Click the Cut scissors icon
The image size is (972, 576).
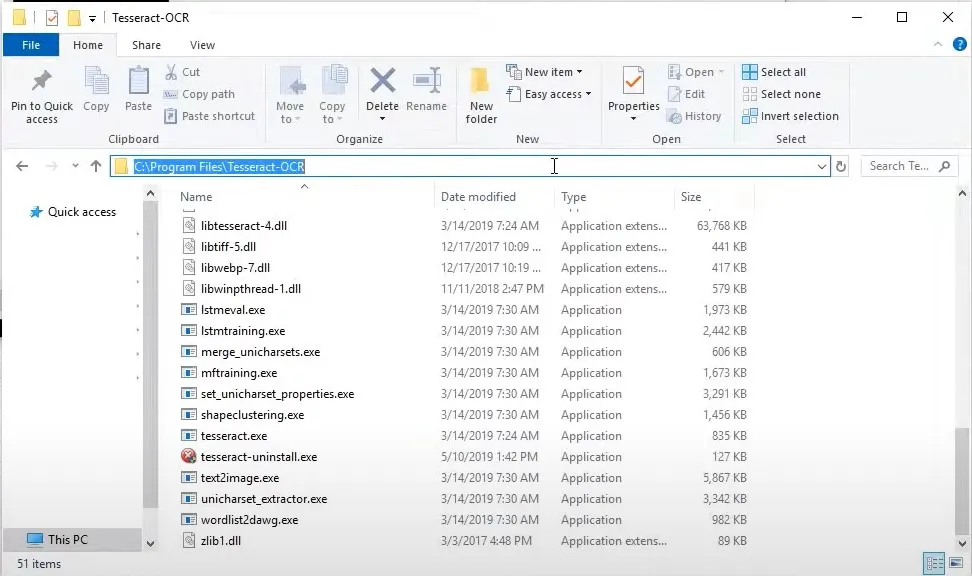171,72
